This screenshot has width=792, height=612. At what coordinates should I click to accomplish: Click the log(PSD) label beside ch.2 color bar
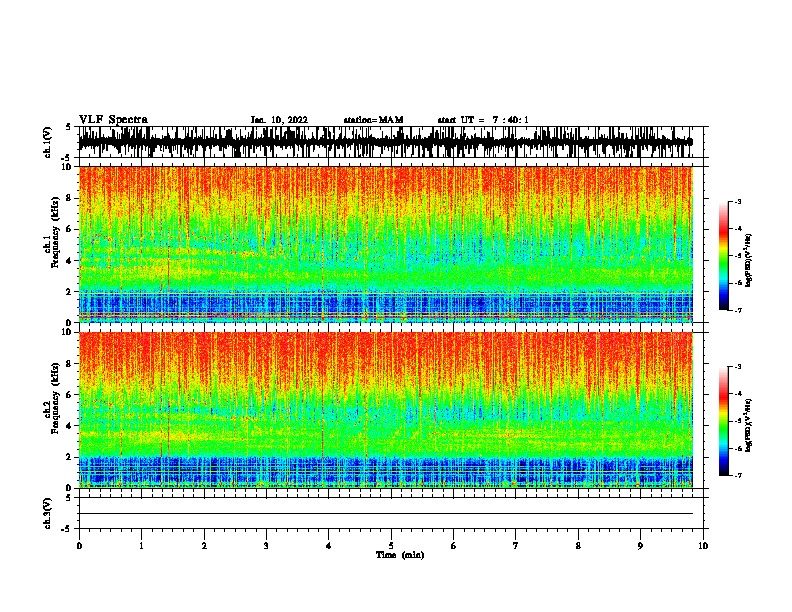click(748, 425)
